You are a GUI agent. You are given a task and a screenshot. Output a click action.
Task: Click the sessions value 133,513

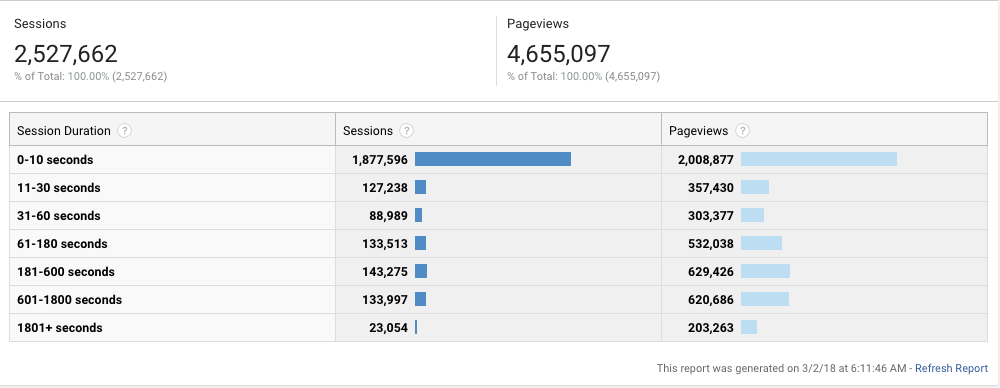click(x=384, y=244)
